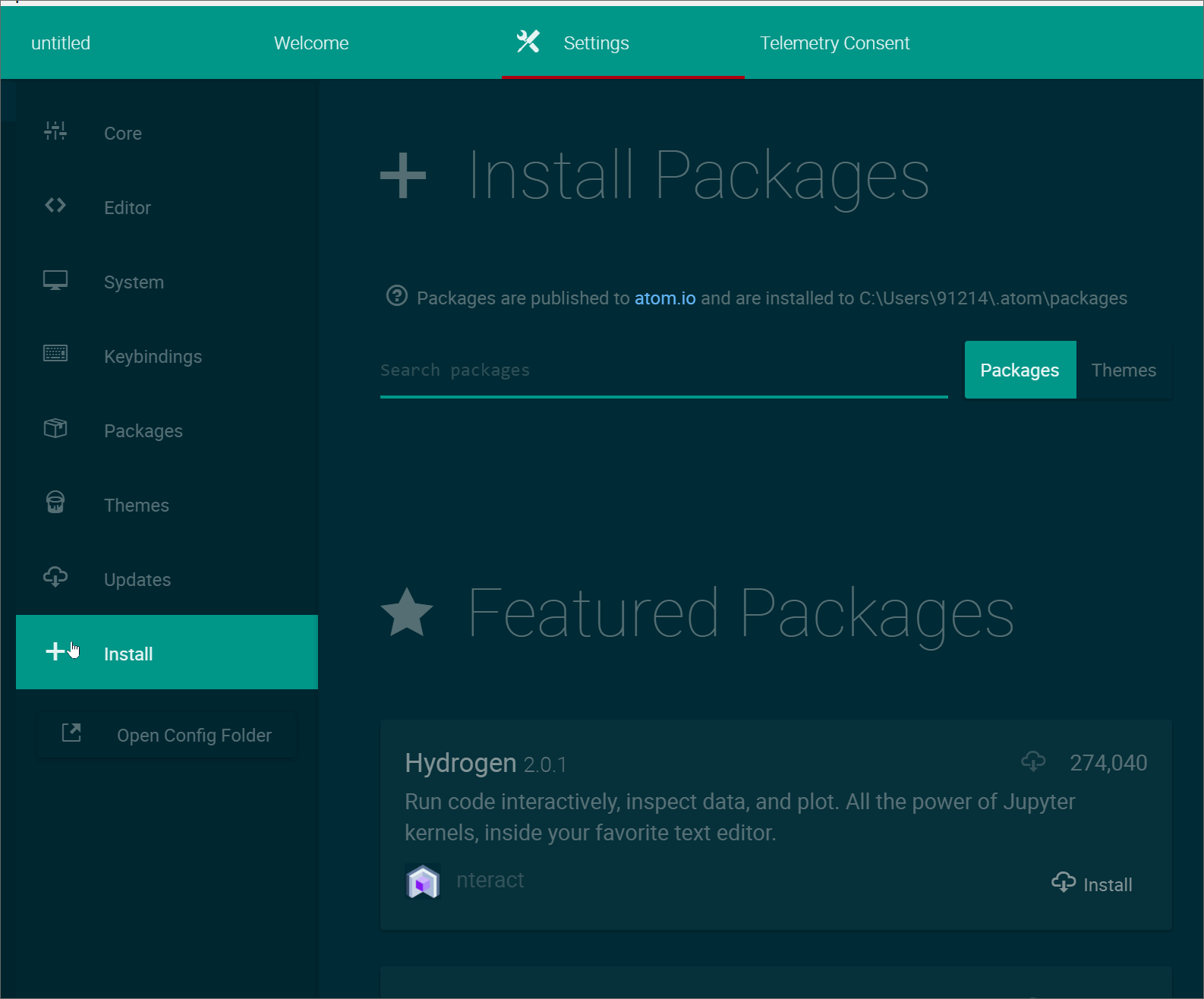Click the Core sliders icon in sidebar

(x=55, y=131)
